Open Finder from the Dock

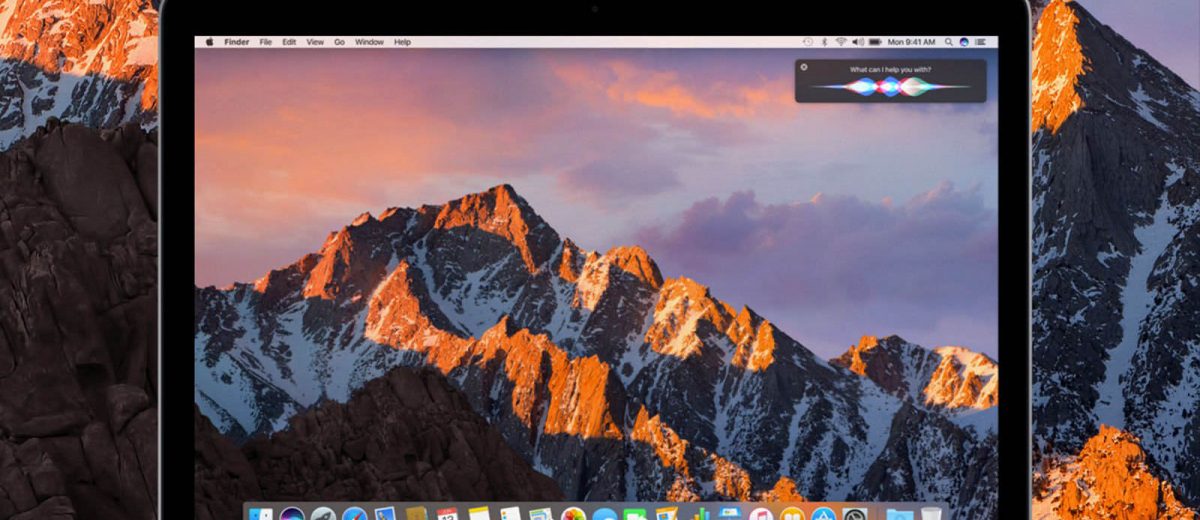[x=261, y=513]
